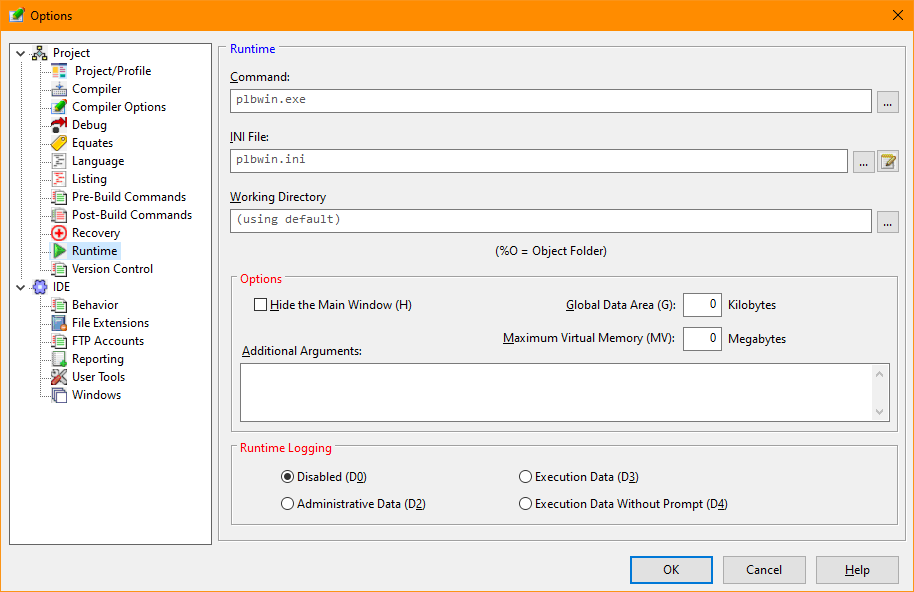
Task: Click the FTP Accounts icon
Action: tap(59, 341)
